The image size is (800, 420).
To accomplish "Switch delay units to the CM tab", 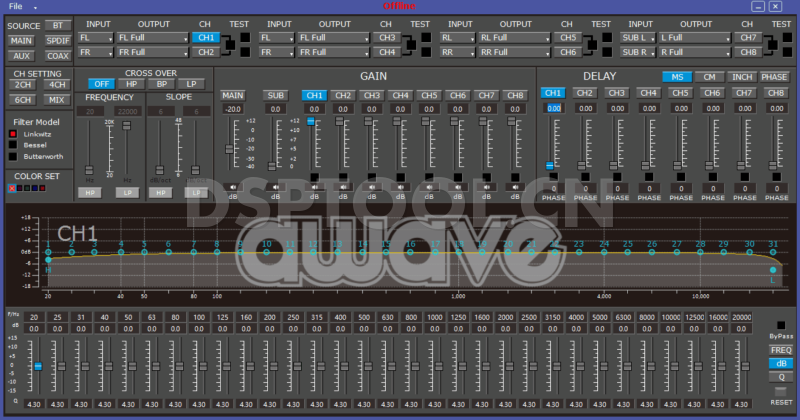I will point(709,76).
